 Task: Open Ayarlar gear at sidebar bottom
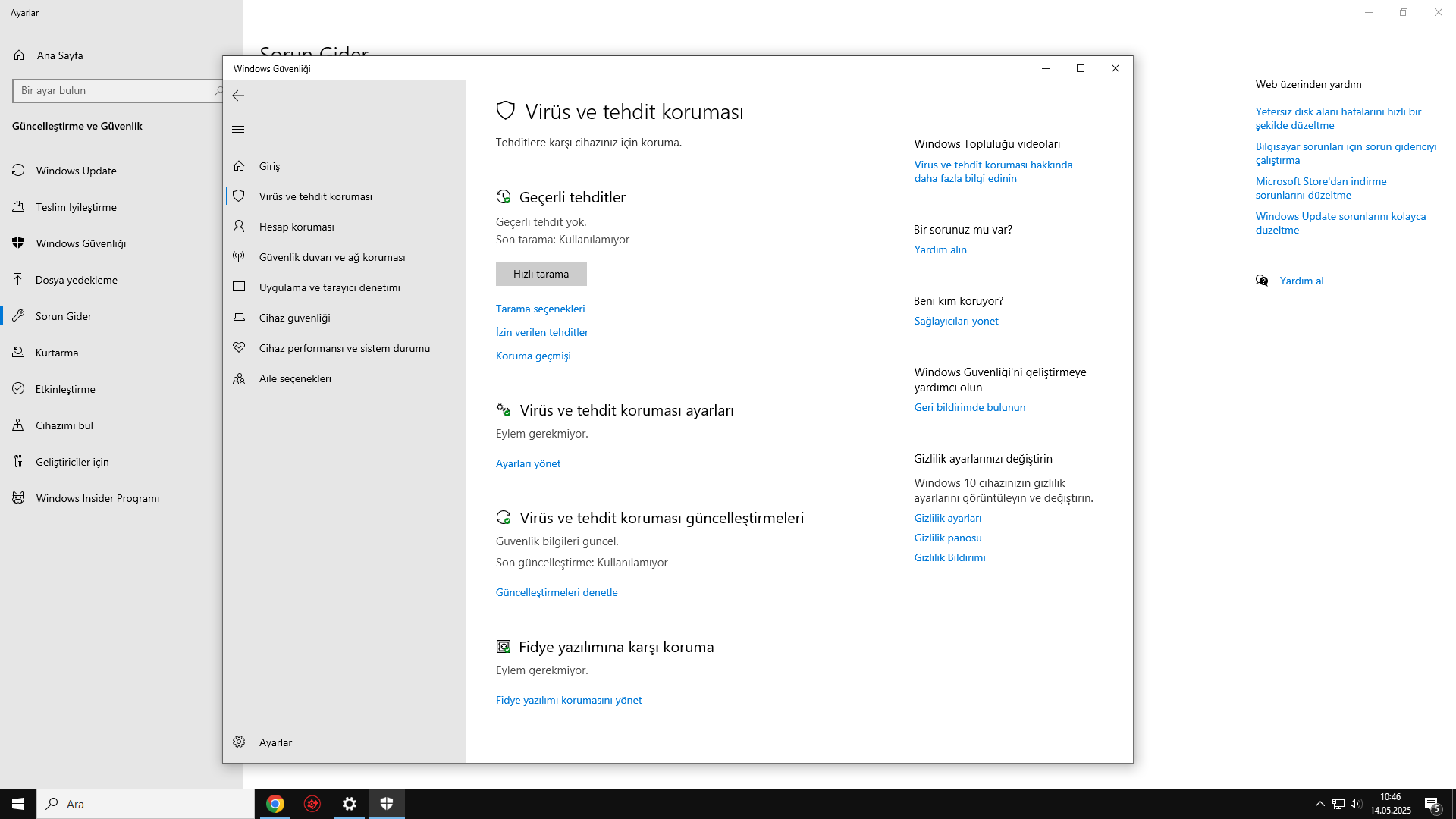click(239, 742)
